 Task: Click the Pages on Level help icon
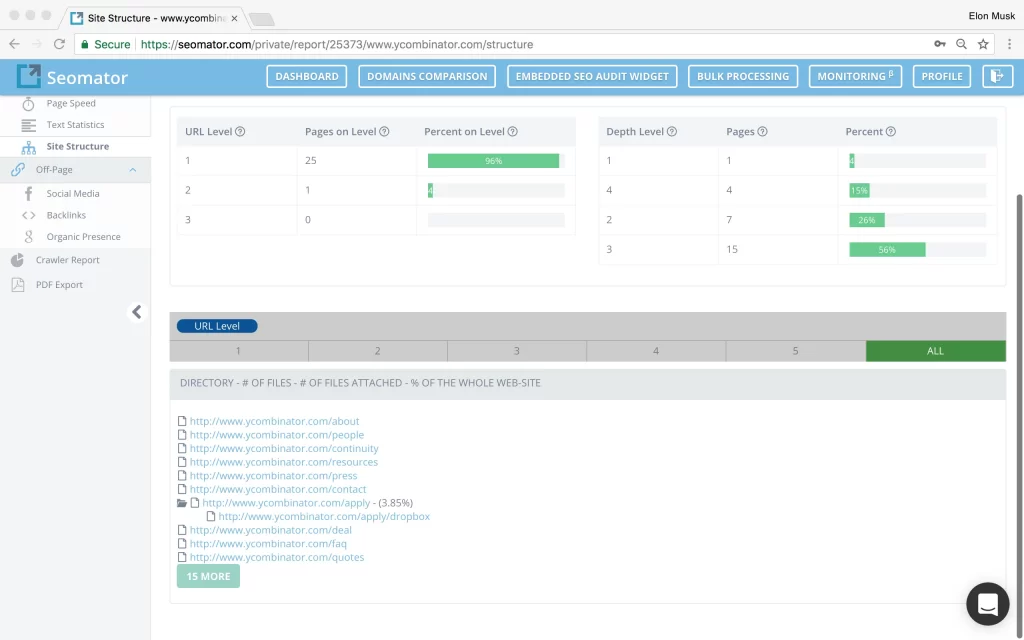(384, 131)
